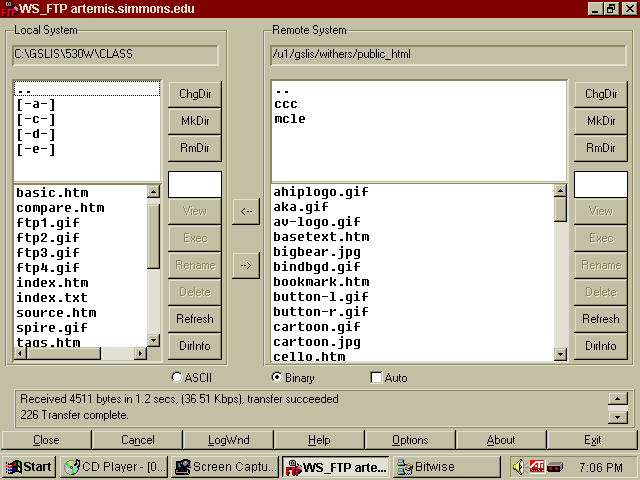Open Screen Capture taskbar item
The image size is (640, 480).
pos(224,467)
